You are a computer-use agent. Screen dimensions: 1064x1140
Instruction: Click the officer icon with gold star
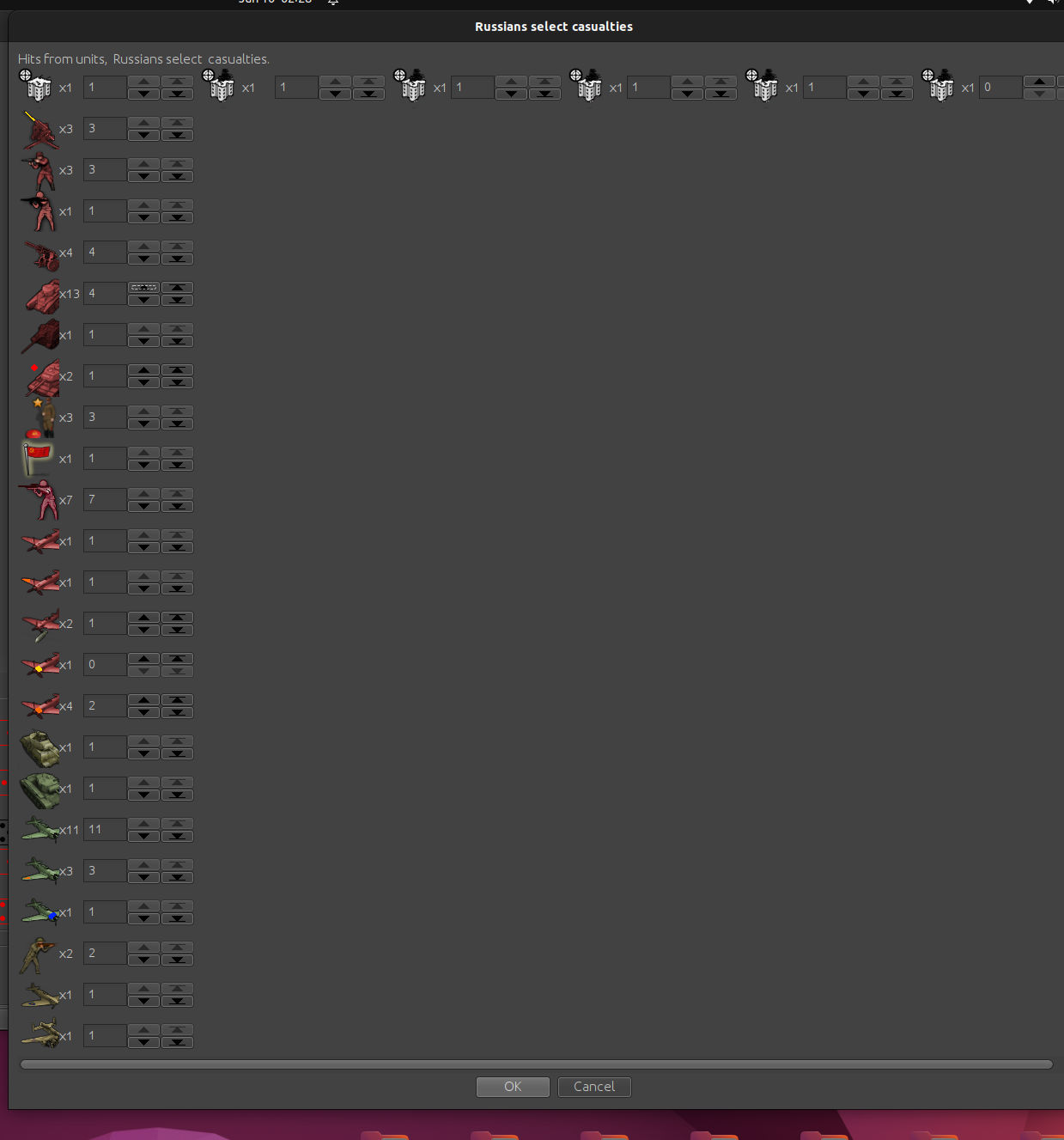point(41,418)
